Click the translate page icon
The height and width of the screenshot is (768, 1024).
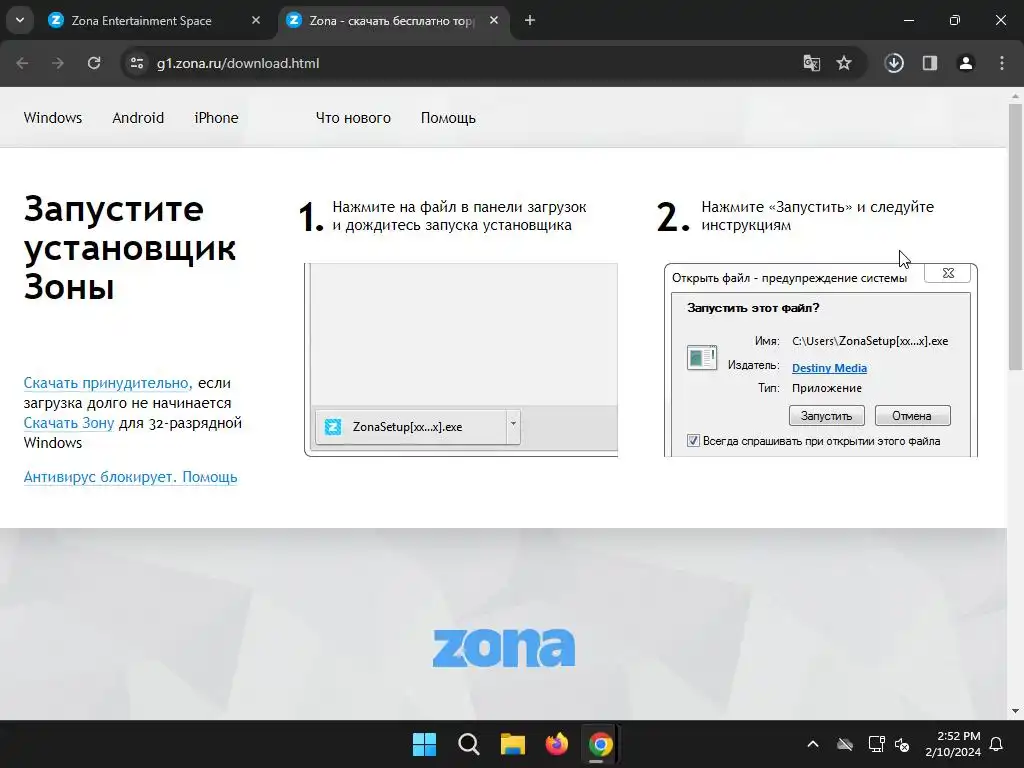pyautogui.click(x=811, y=63)
